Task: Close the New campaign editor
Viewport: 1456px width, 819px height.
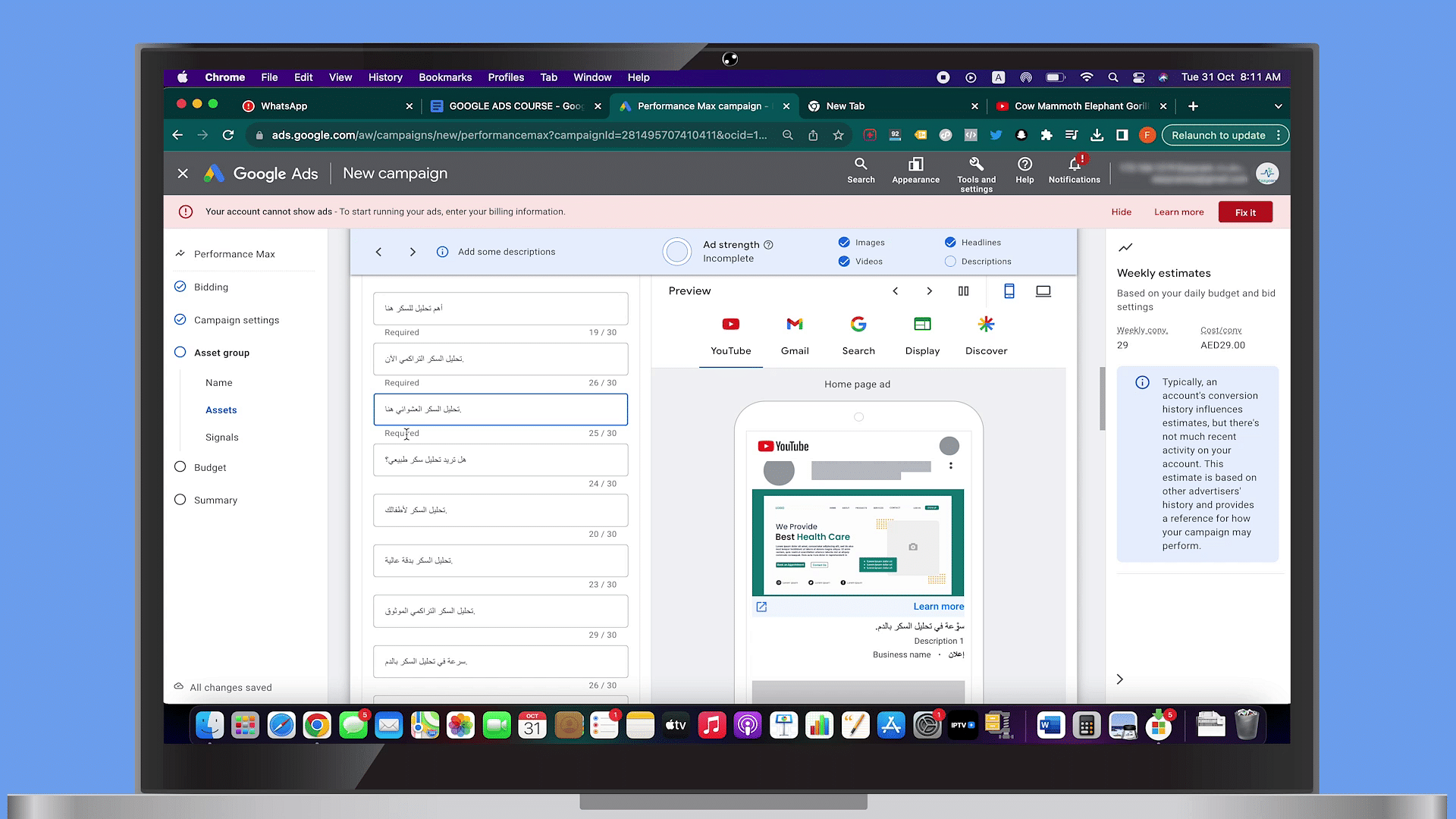Action: (183, 174)
